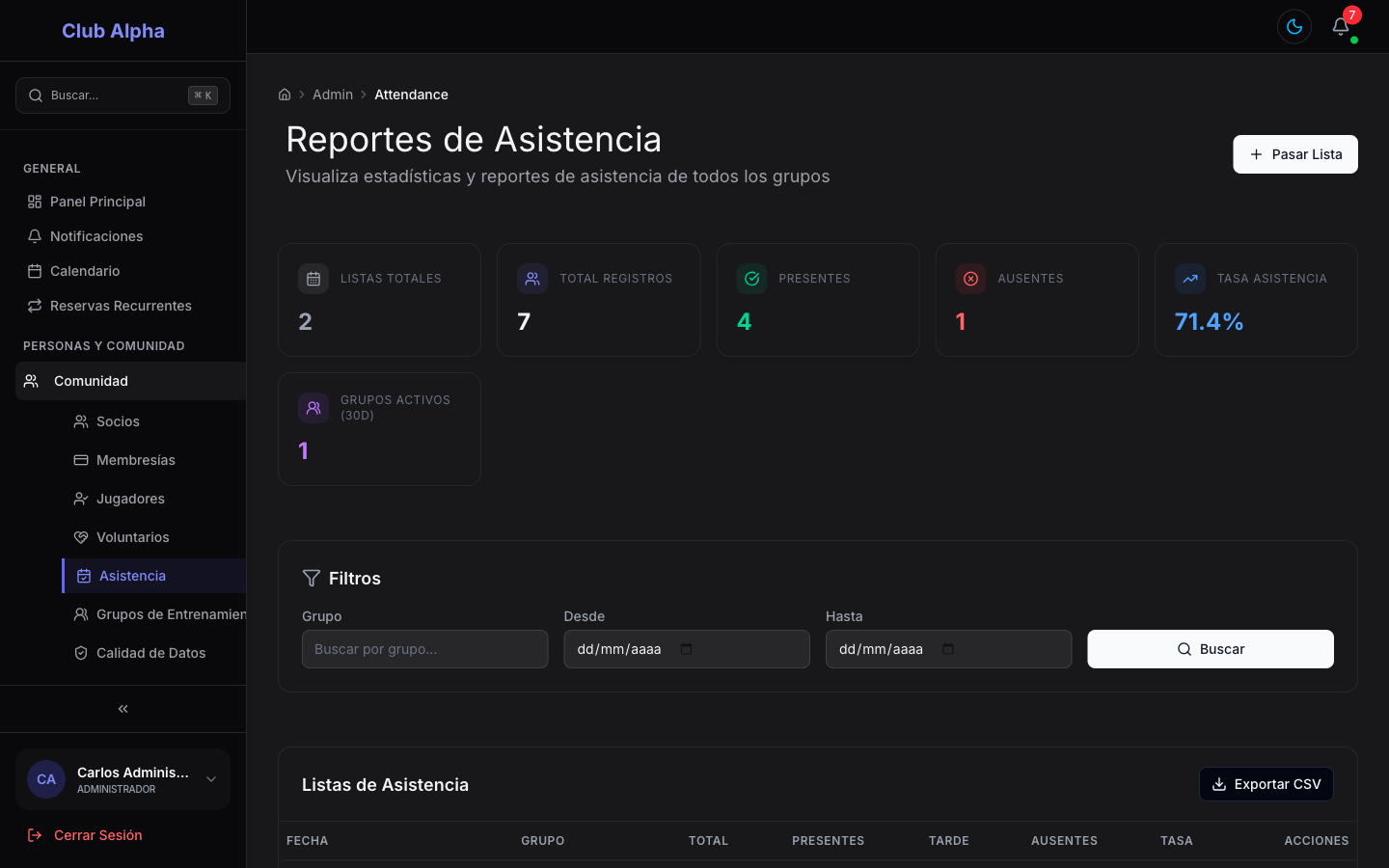Click the Total Registros users icon
Viewport: 1389px width, 868px height.
pyautogui.click(x=532, y=279)
